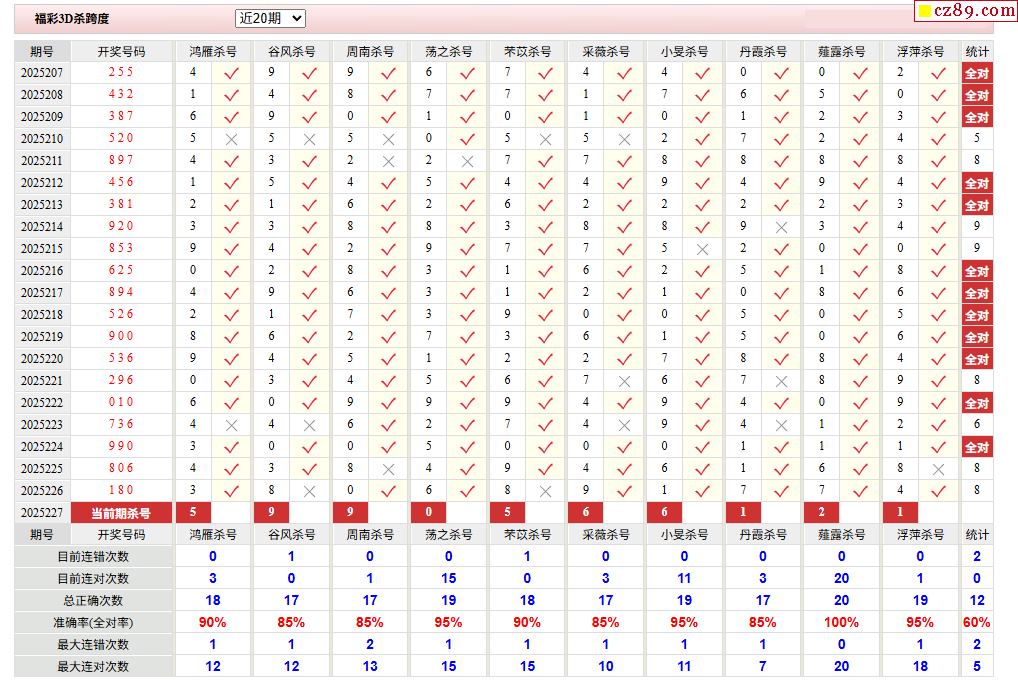Viewport: 1018px width, 686px height.
Task: Click period number 2025216
Action: tap(42, 271)
